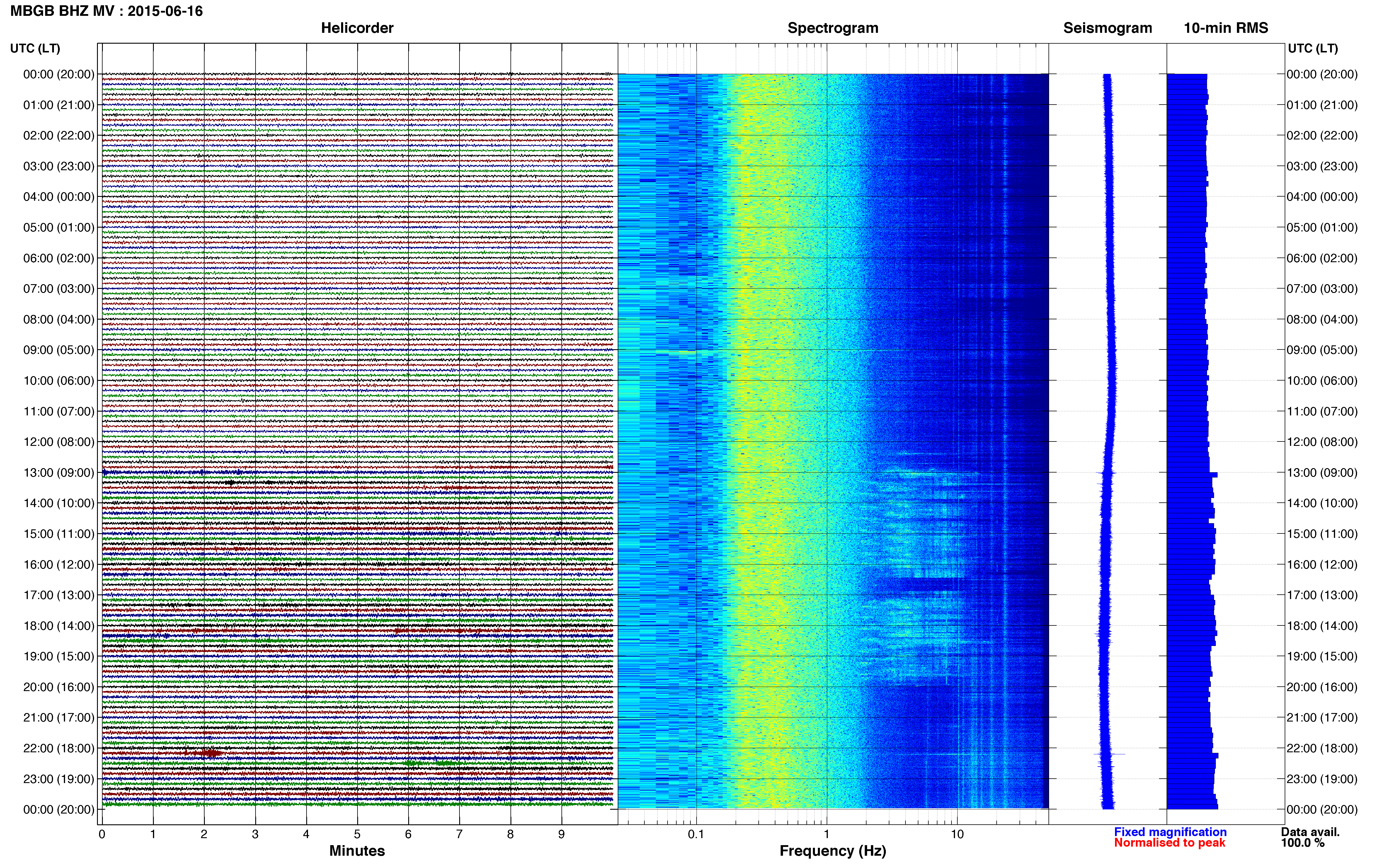Click left time label 22:00 (18:00)

pyautogui.click(x=59, y=748)
